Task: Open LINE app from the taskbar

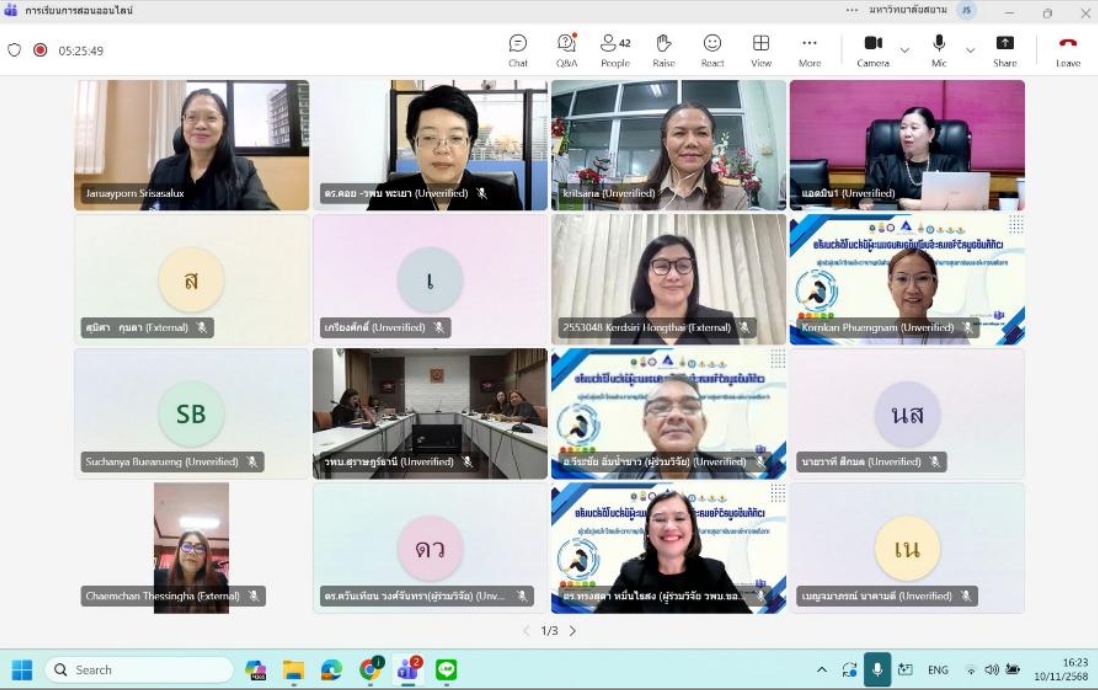Action: pyautogui.click(x=446, y=670)
